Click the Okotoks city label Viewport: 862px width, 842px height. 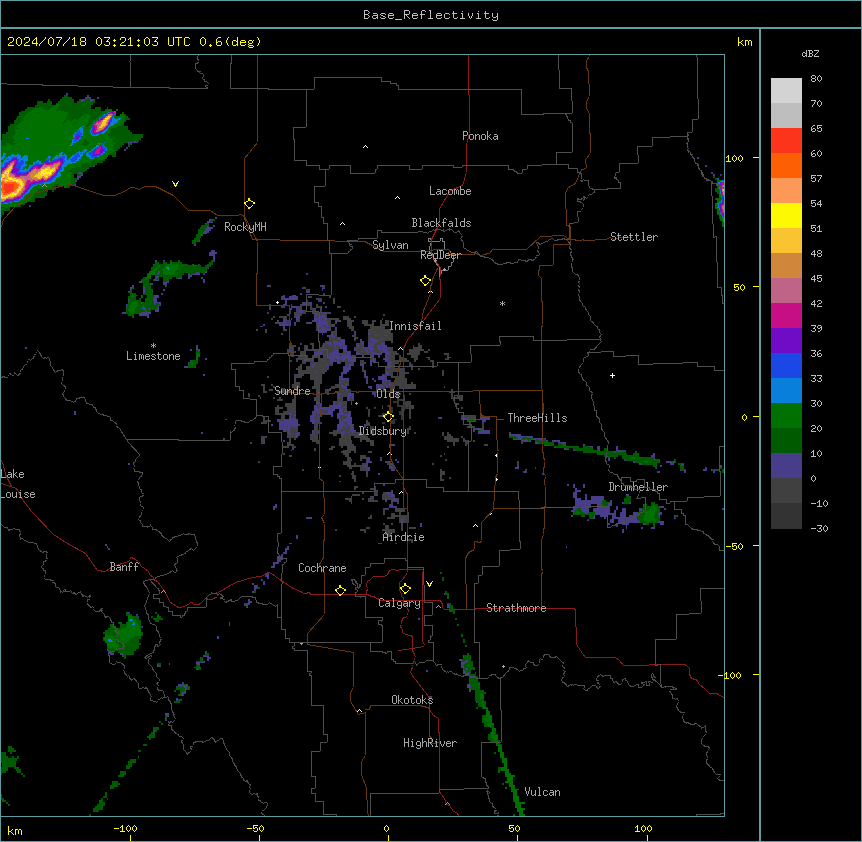pos(412,700)
